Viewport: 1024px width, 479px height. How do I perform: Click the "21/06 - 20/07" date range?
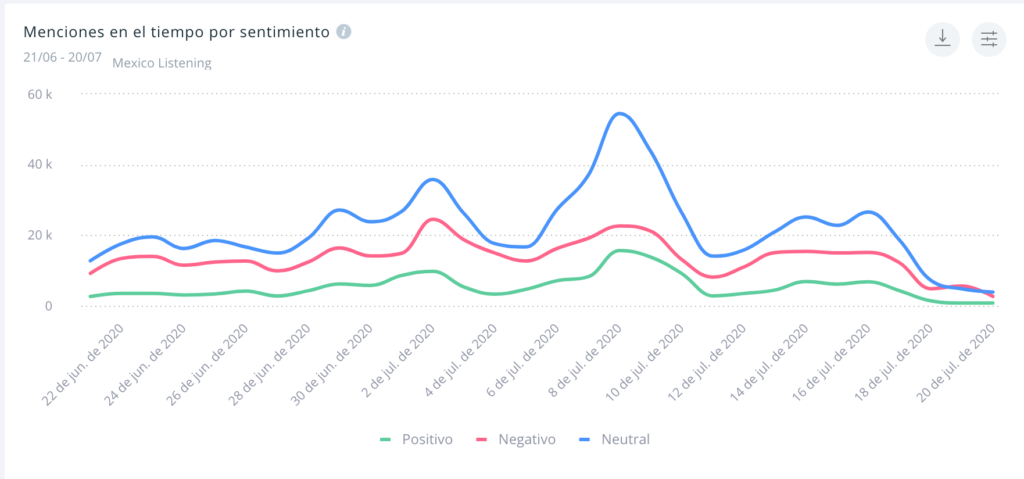pyautogui.click(x=62, y=56)
